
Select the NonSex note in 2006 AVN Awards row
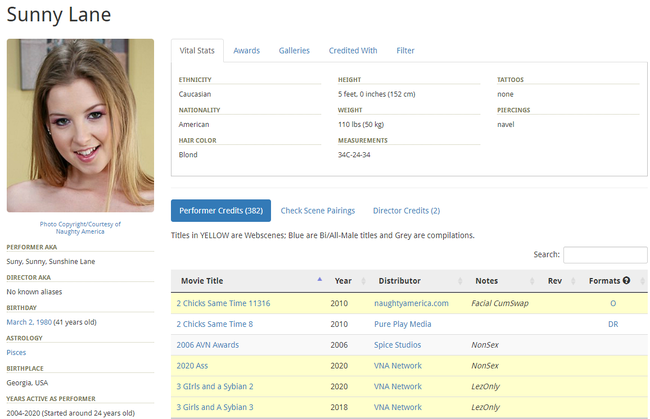[x=485, y=345]
